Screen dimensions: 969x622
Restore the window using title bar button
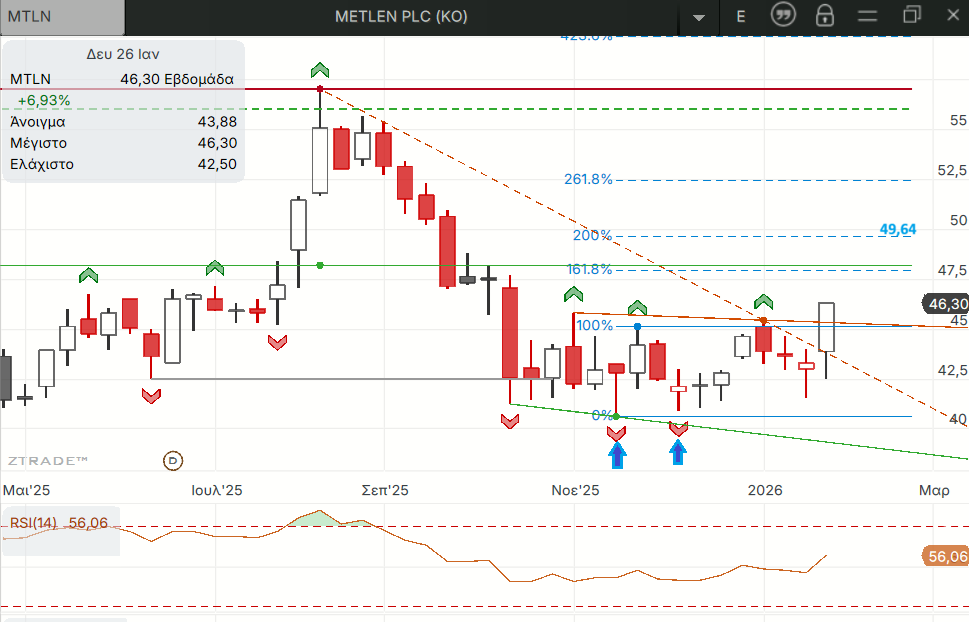coord(911,15)
